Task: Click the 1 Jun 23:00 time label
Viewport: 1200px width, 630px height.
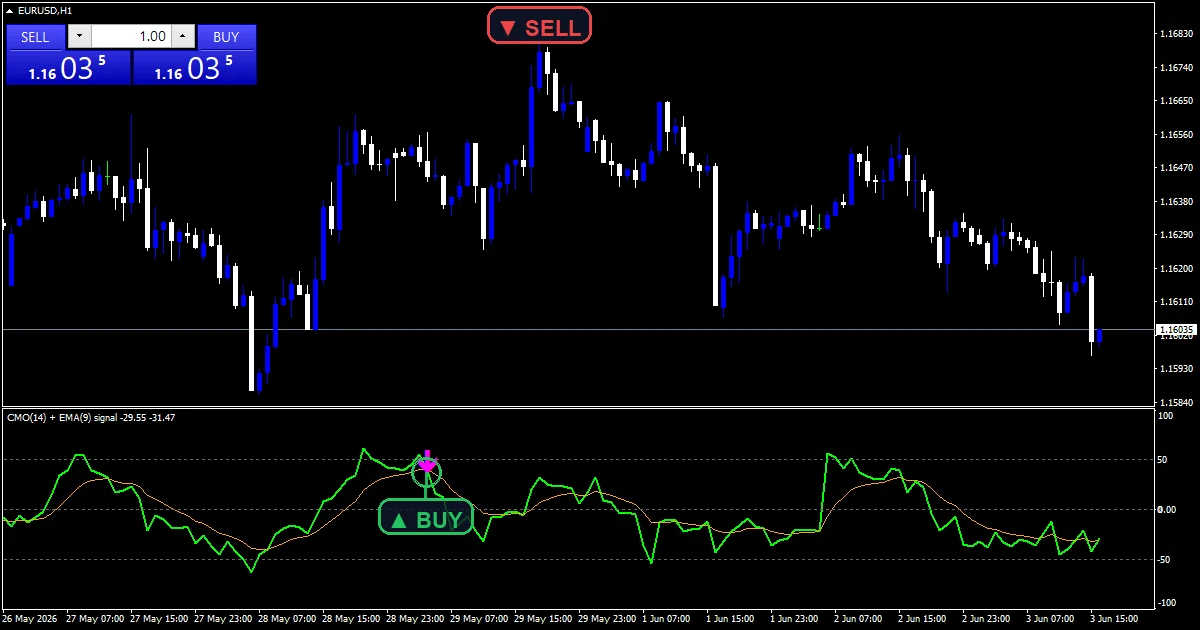Action: tap(795, 619)
